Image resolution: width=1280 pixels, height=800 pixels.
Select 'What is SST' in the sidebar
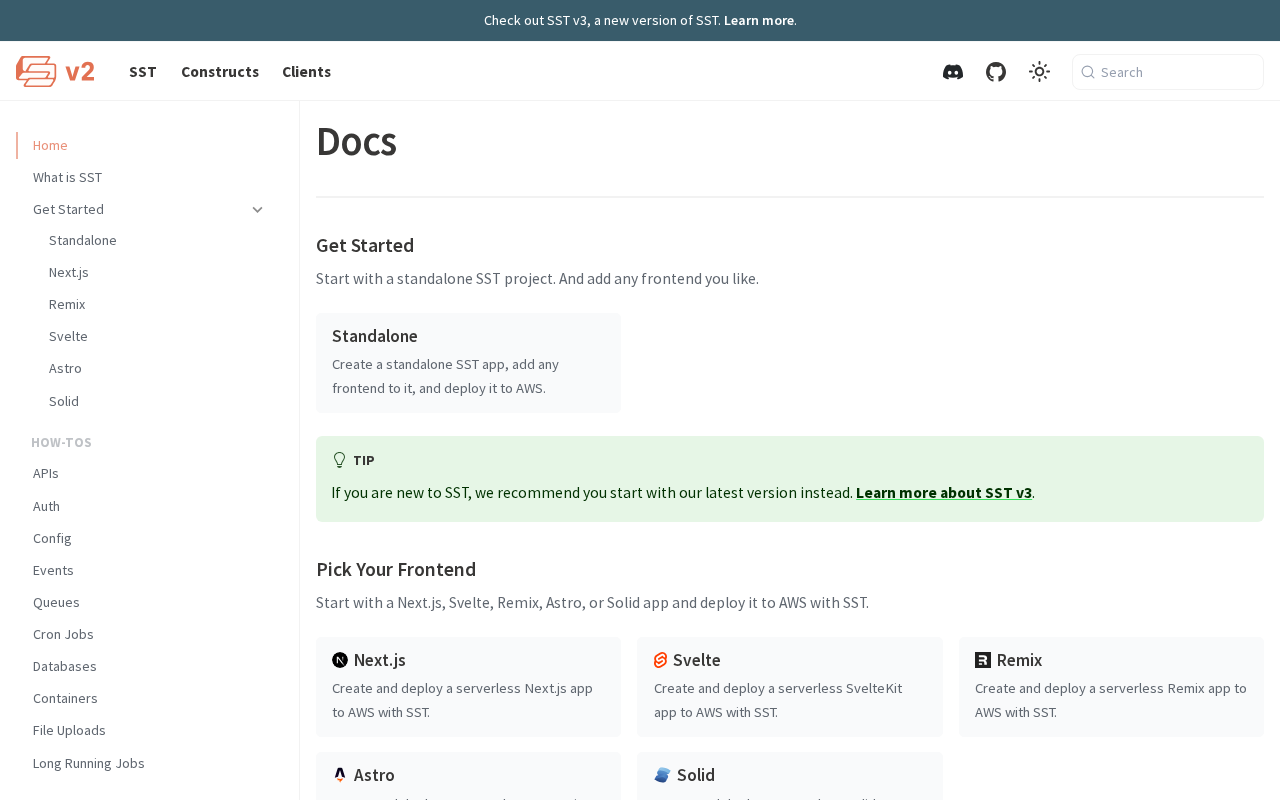point(68,178)
